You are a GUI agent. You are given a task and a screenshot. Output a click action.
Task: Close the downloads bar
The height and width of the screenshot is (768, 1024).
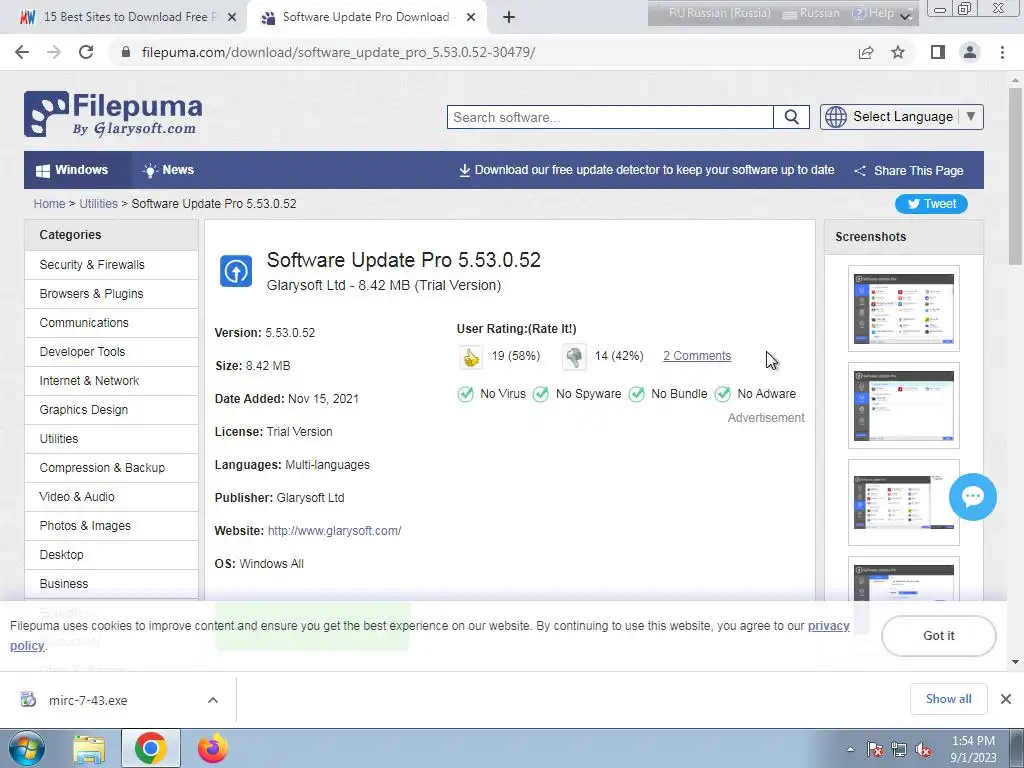1006,699
